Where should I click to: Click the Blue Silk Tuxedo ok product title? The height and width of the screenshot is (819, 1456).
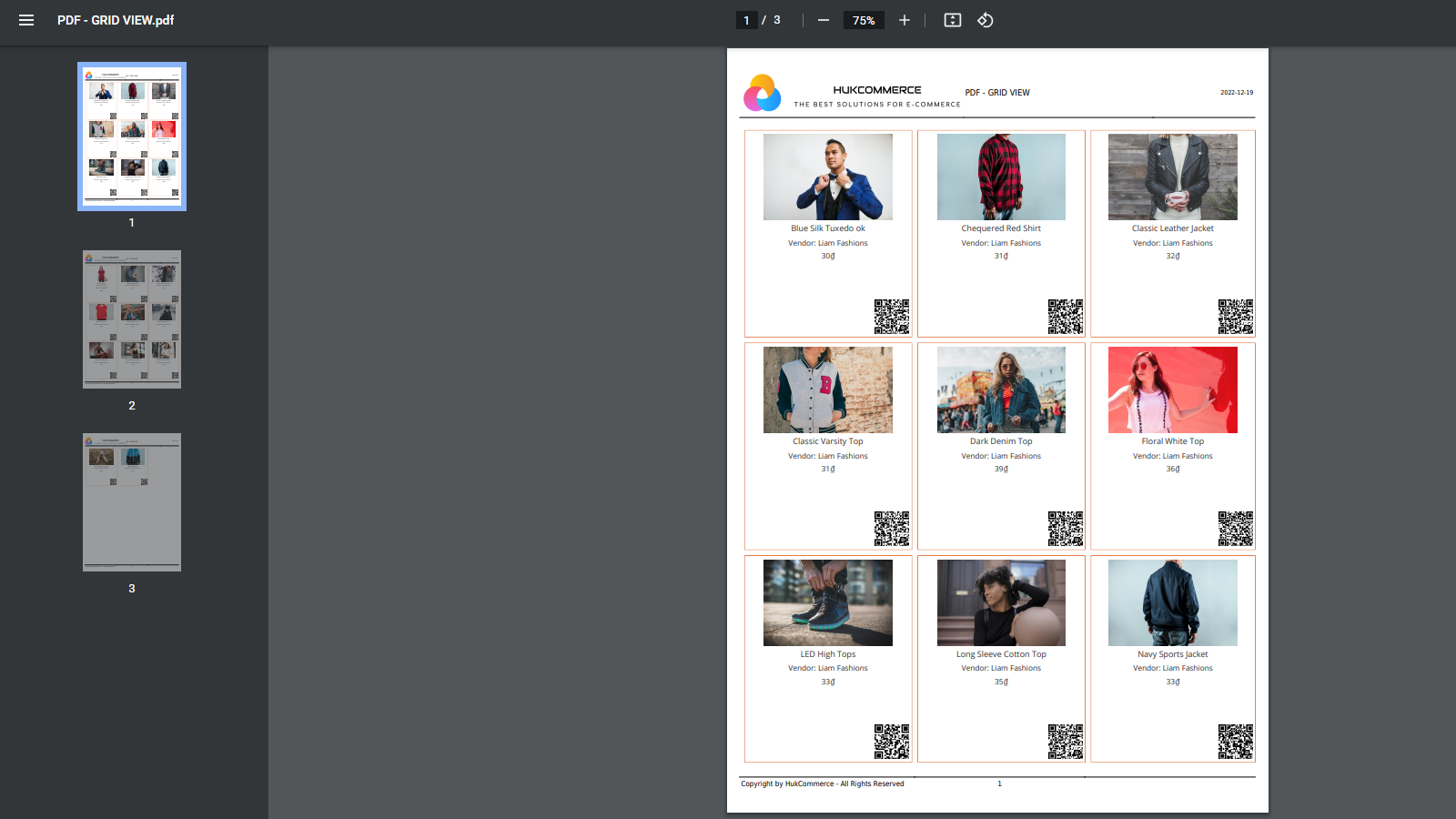(x=827, y=228)
